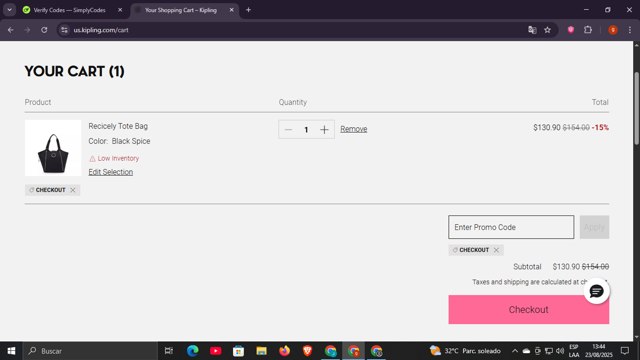
Task: Click the -15% discount label
Action: pos(600,127)
